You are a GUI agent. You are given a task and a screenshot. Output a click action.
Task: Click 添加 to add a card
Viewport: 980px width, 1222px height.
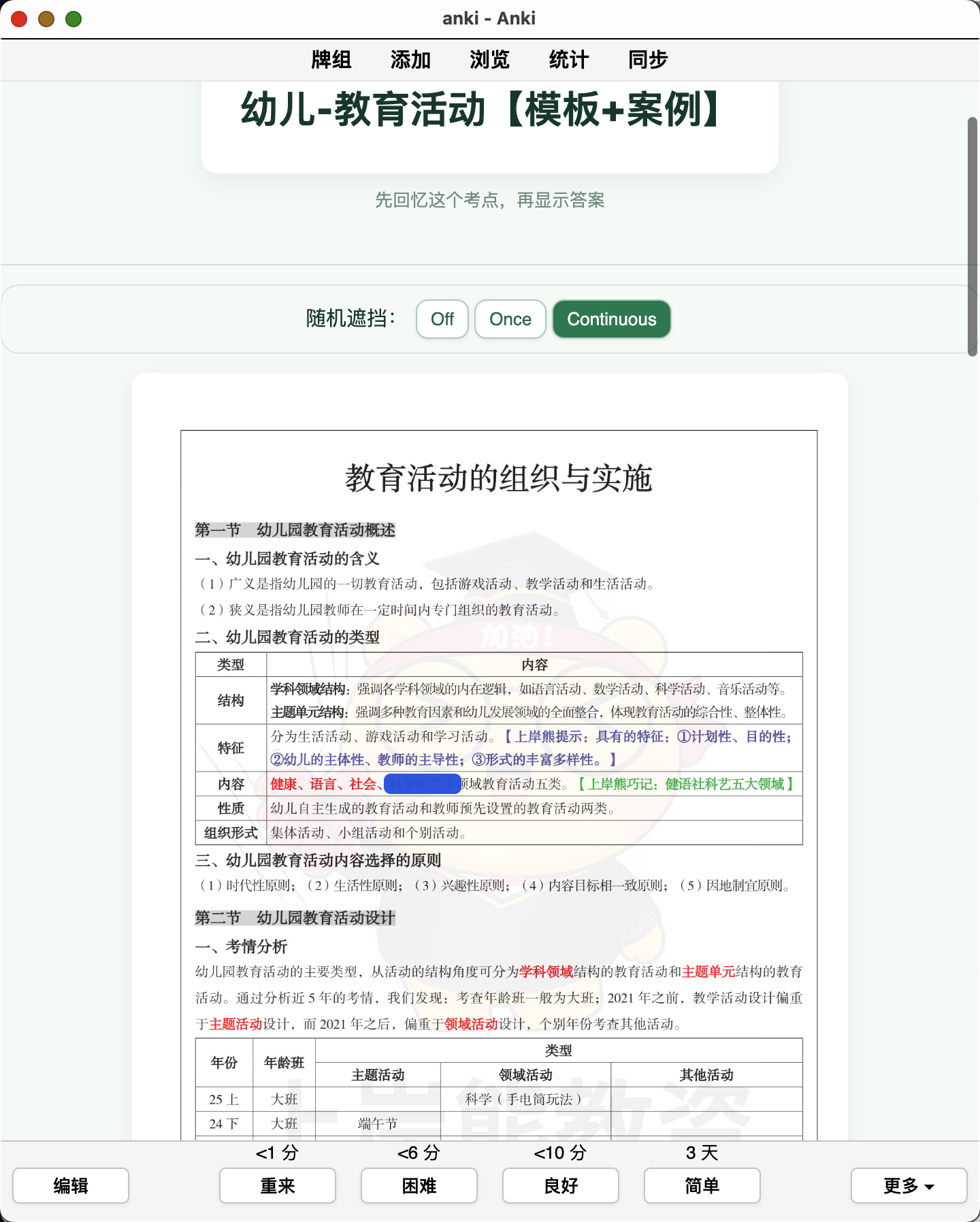[410, 60]
